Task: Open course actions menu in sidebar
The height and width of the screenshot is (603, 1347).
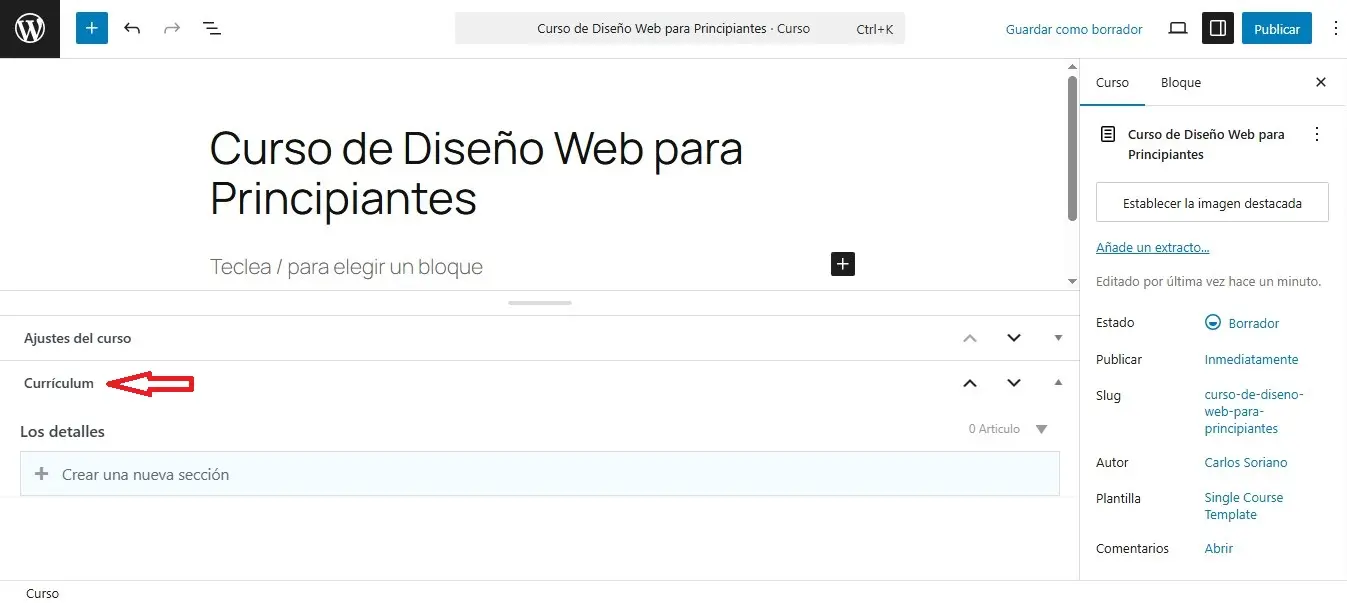Action: tap(1316, 134)
